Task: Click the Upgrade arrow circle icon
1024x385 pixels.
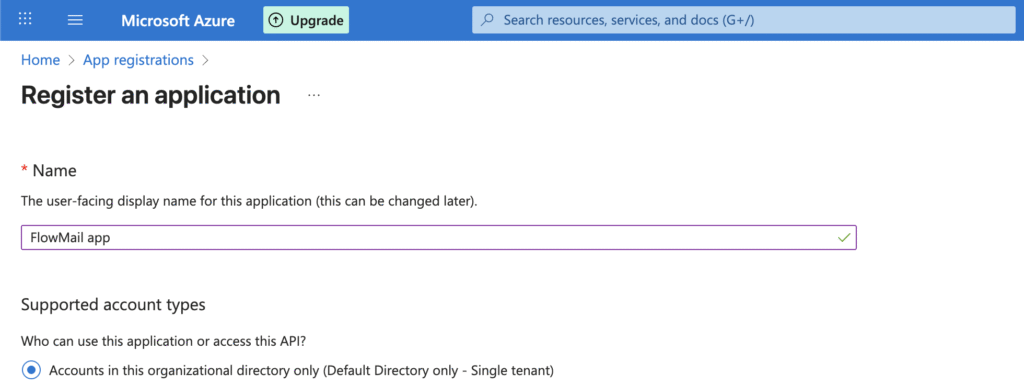Action: (x=277, y=20)
